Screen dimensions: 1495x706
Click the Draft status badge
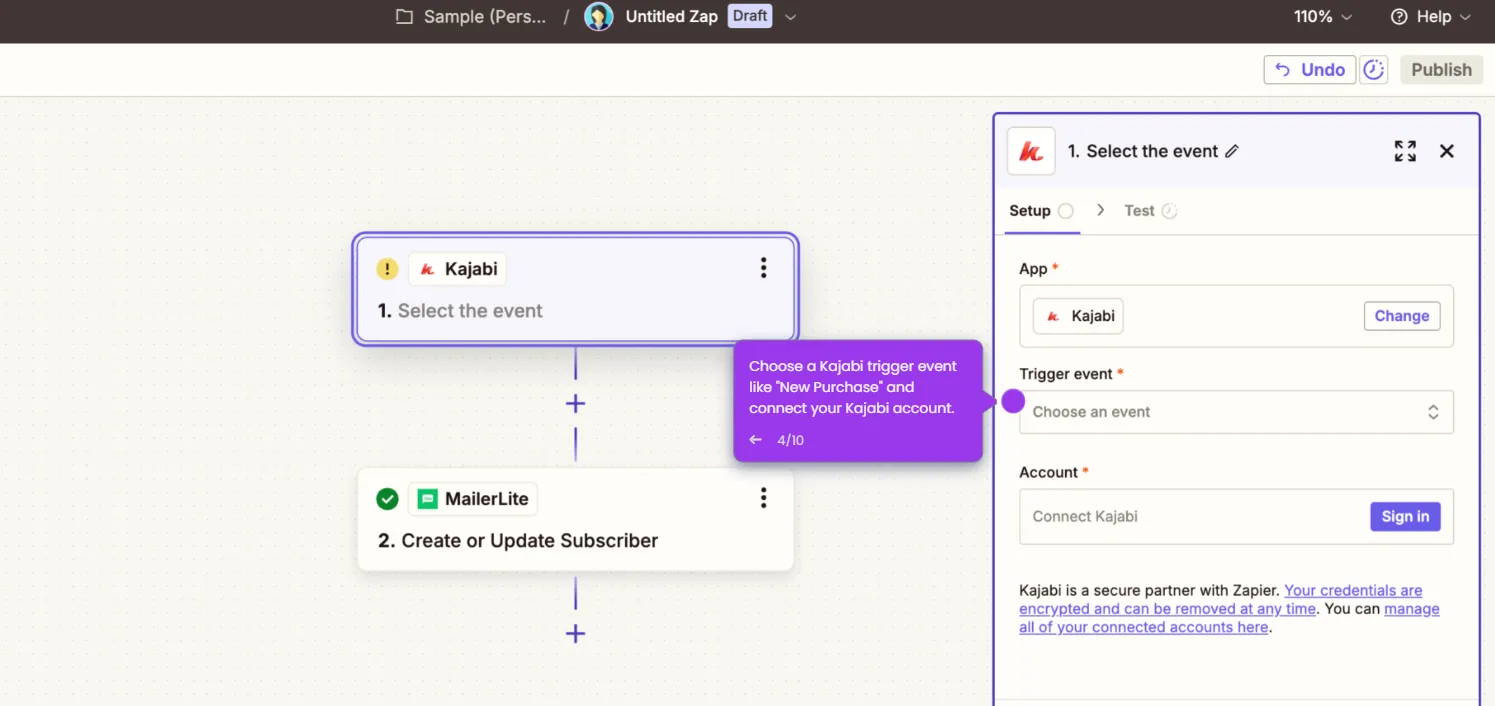click(750, 16)
